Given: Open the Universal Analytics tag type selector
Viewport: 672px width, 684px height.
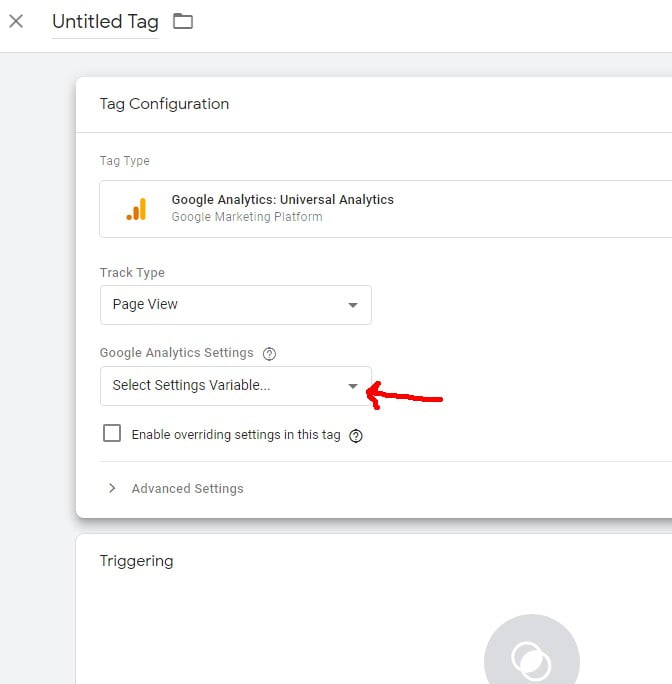Looking at the screenshot, I should (x=386, y=209).
